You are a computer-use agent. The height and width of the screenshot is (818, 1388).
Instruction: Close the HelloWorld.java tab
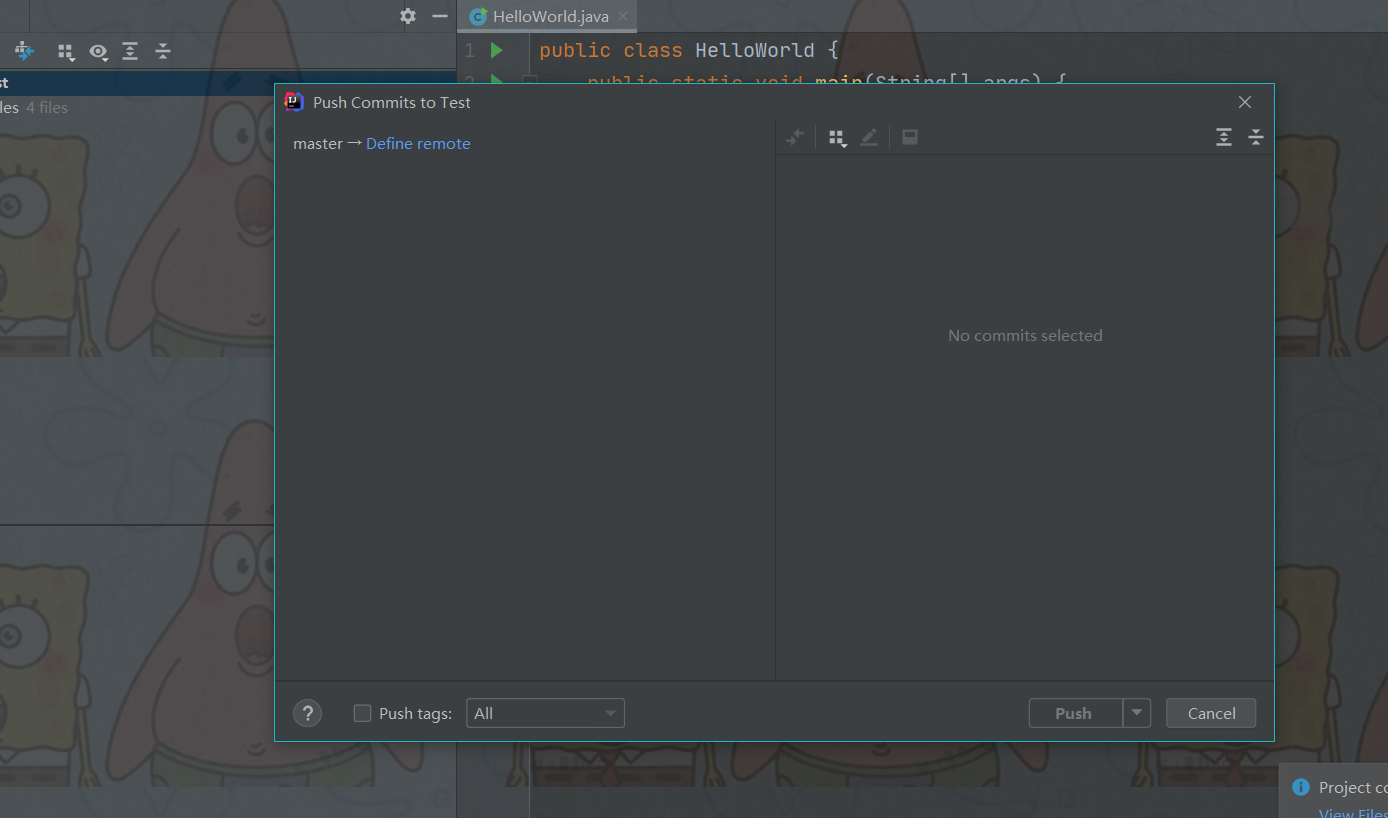point(623,16)
